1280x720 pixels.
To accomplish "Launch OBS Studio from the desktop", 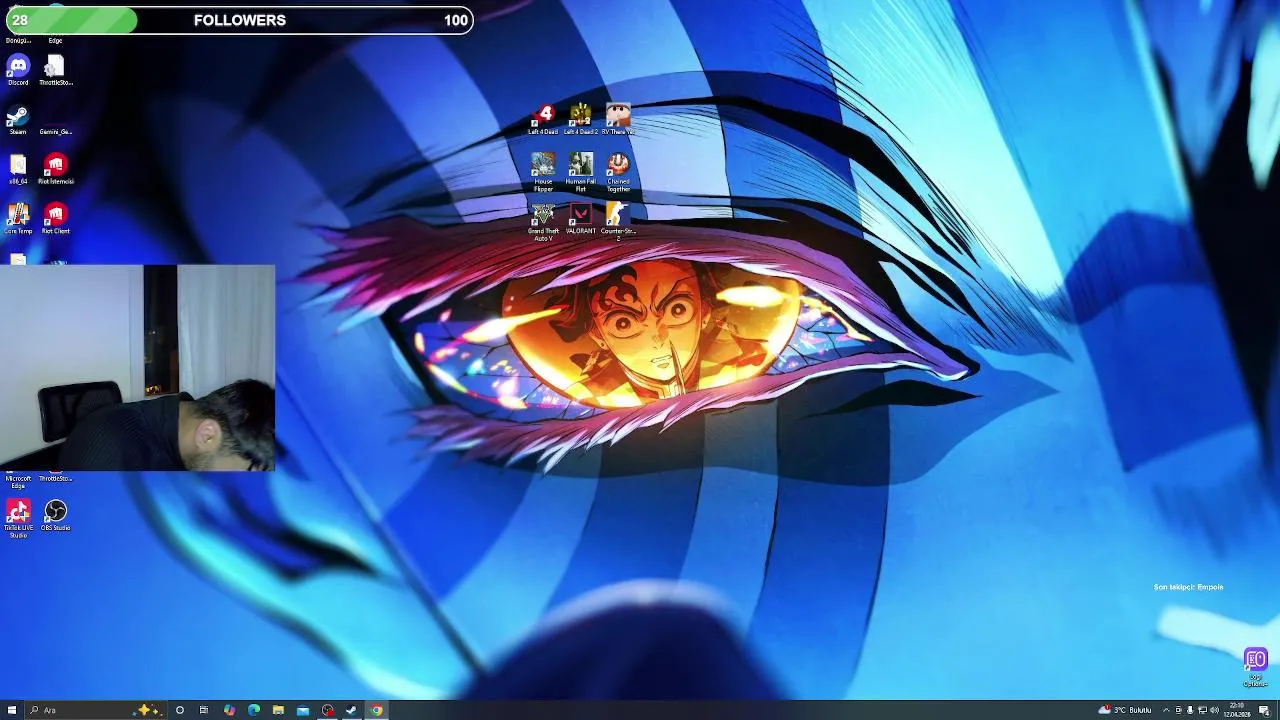I will coord(55,516).
